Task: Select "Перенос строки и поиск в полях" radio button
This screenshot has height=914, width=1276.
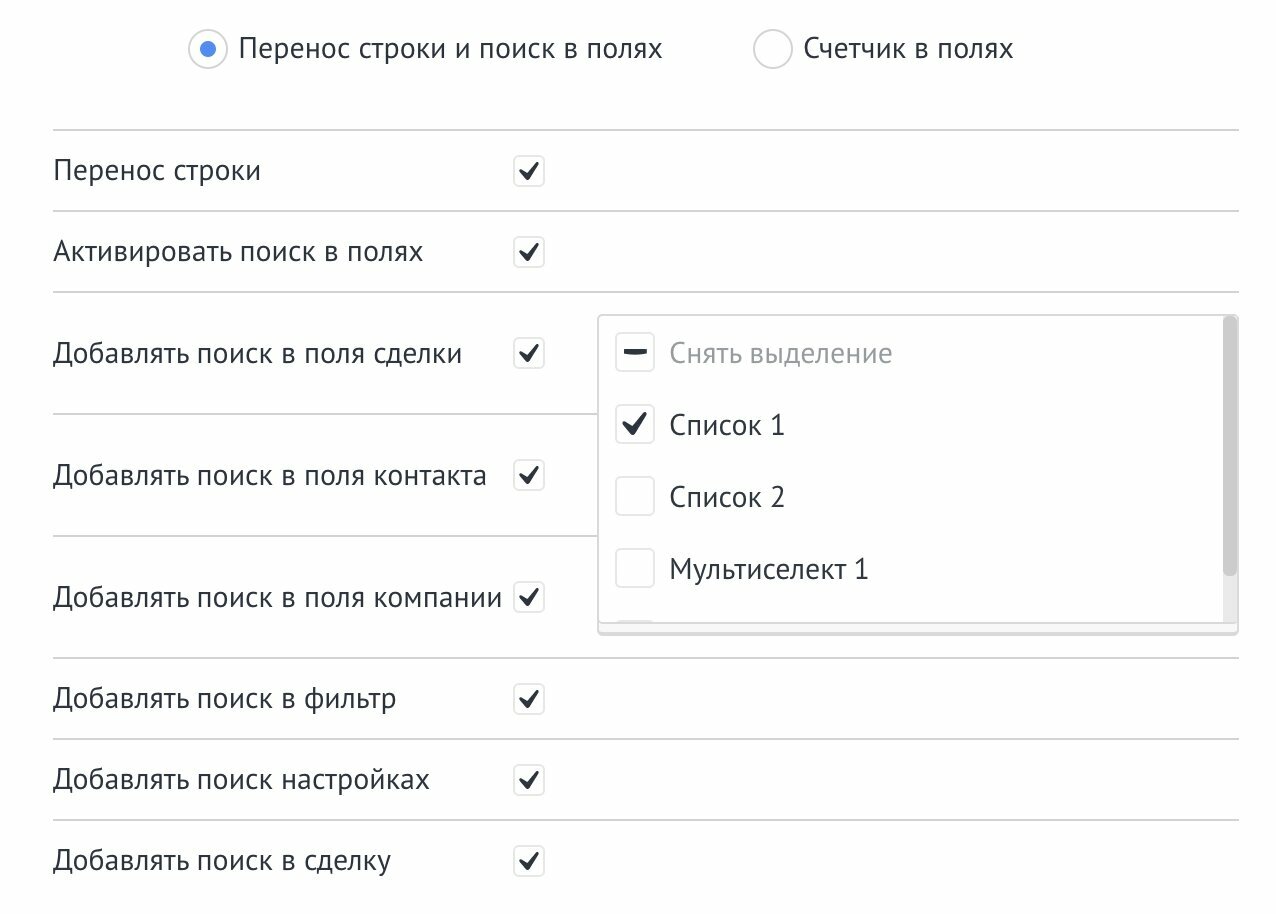Action: (x=208, y=49)
